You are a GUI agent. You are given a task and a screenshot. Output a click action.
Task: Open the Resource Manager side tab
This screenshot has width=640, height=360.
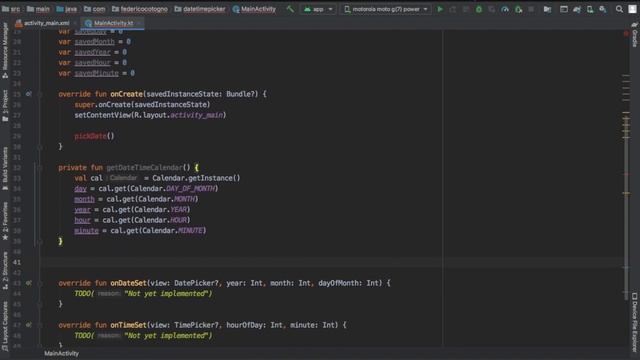(x=5, y=50)
